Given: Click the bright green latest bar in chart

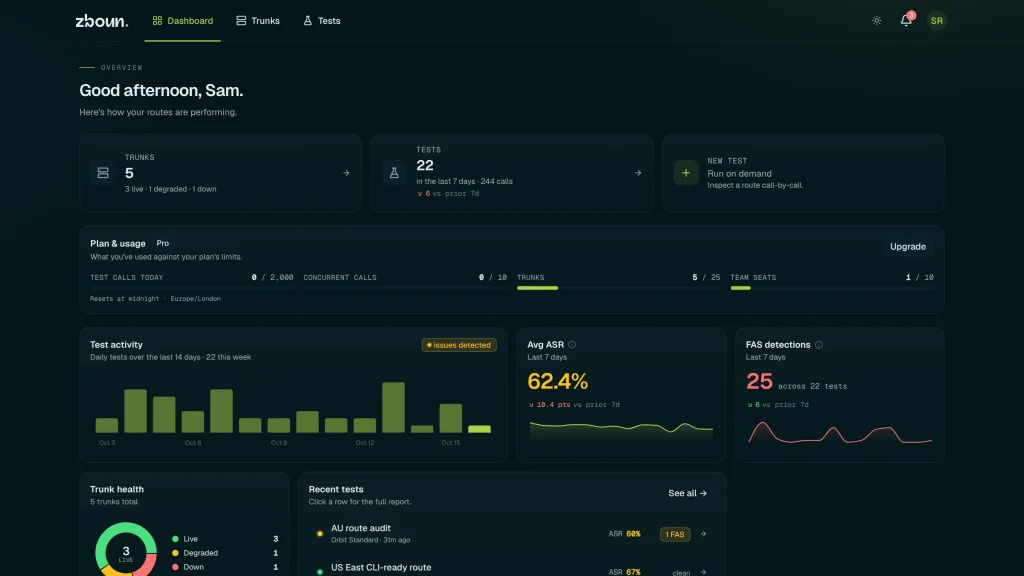Looking at the screenshot, I should pos(479,429).
